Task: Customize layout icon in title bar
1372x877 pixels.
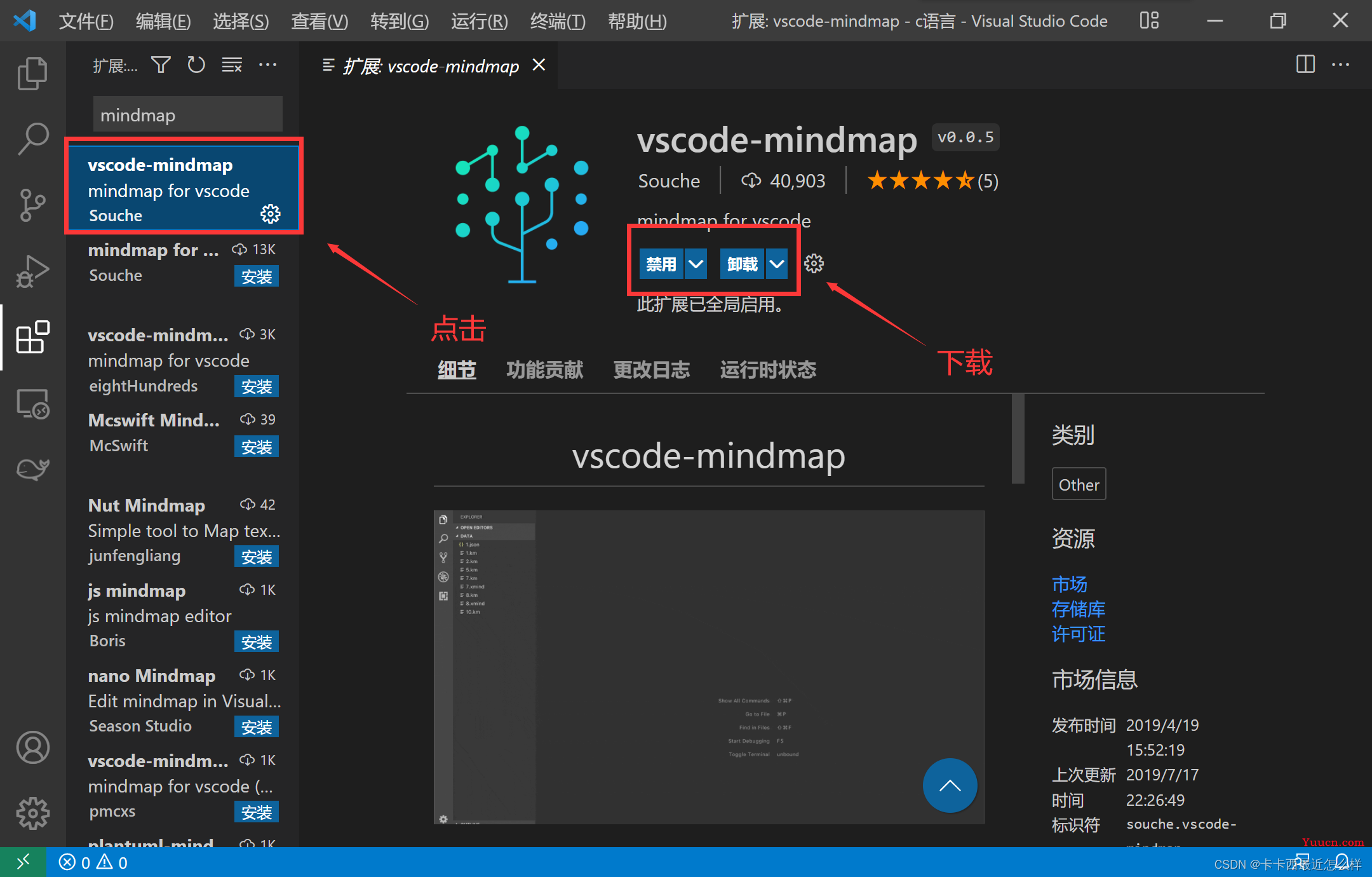Action: coord(1149,20)
